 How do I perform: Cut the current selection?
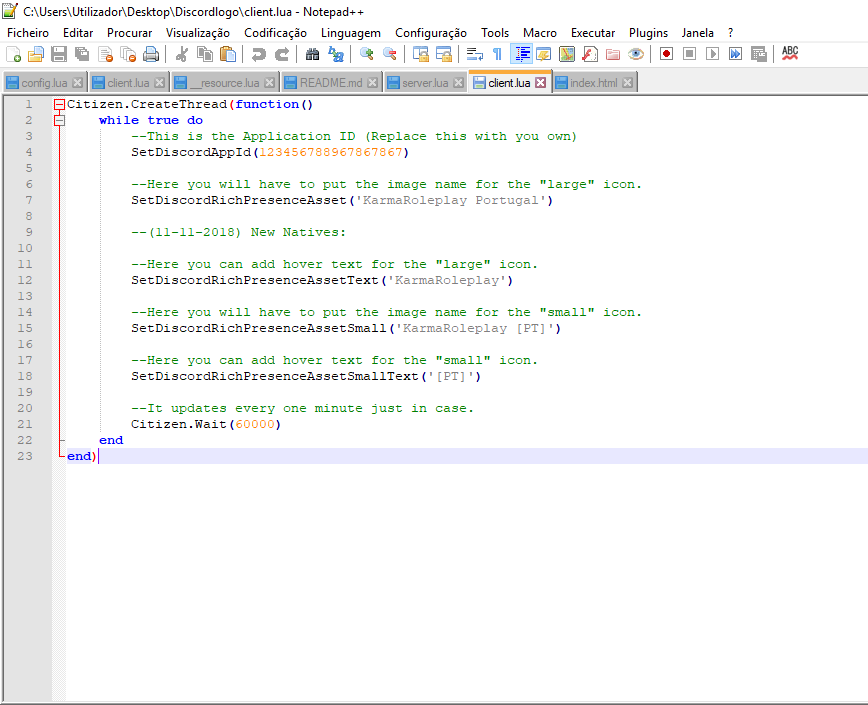[x=180, y=57]
